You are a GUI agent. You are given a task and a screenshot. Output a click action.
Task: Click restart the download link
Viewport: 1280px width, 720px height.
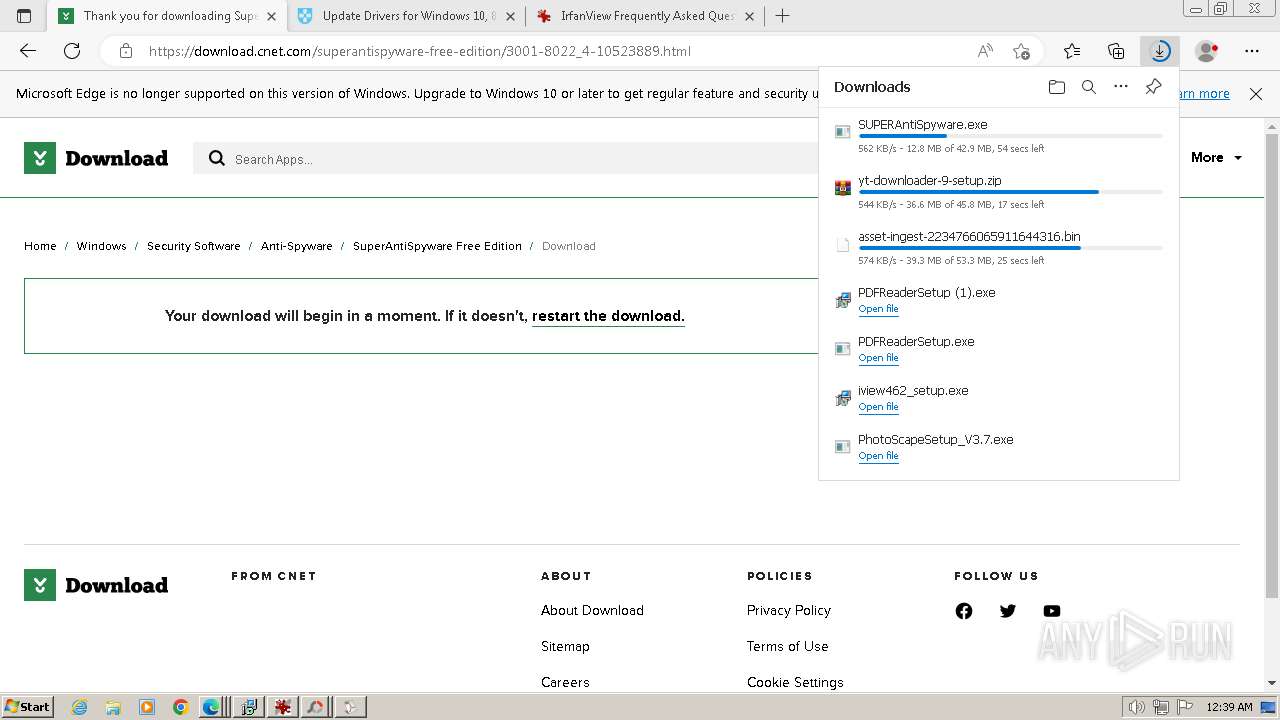608,316
